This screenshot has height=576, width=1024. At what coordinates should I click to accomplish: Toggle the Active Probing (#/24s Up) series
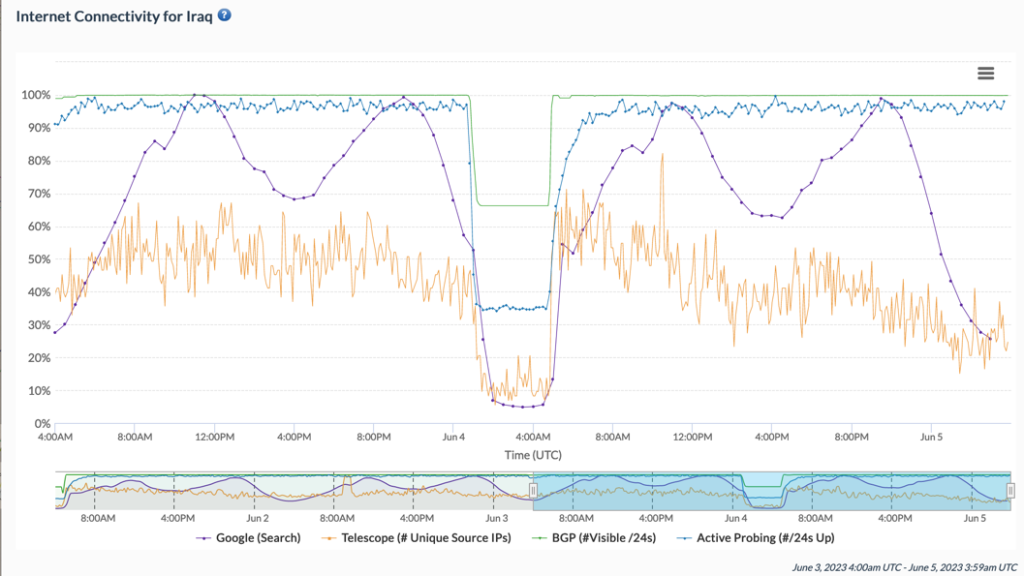755,538
